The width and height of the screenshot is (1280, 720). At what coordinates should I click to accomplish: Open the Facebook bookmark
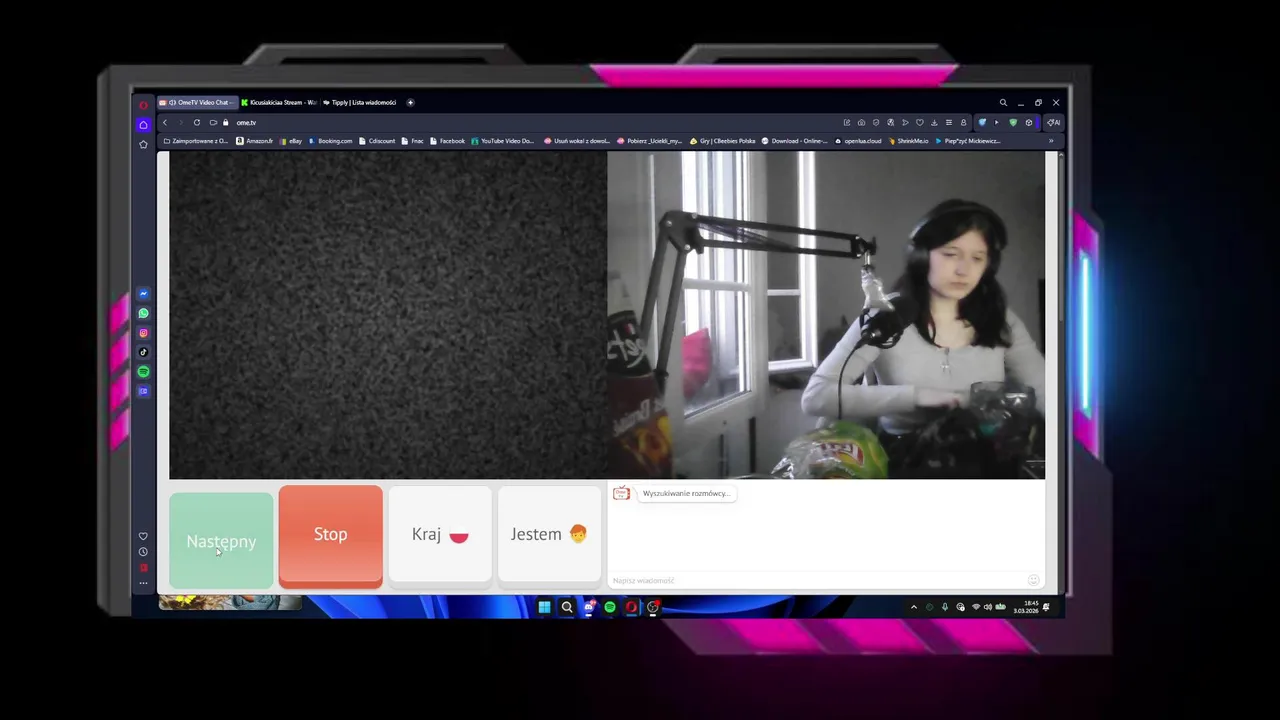point(448,141)
